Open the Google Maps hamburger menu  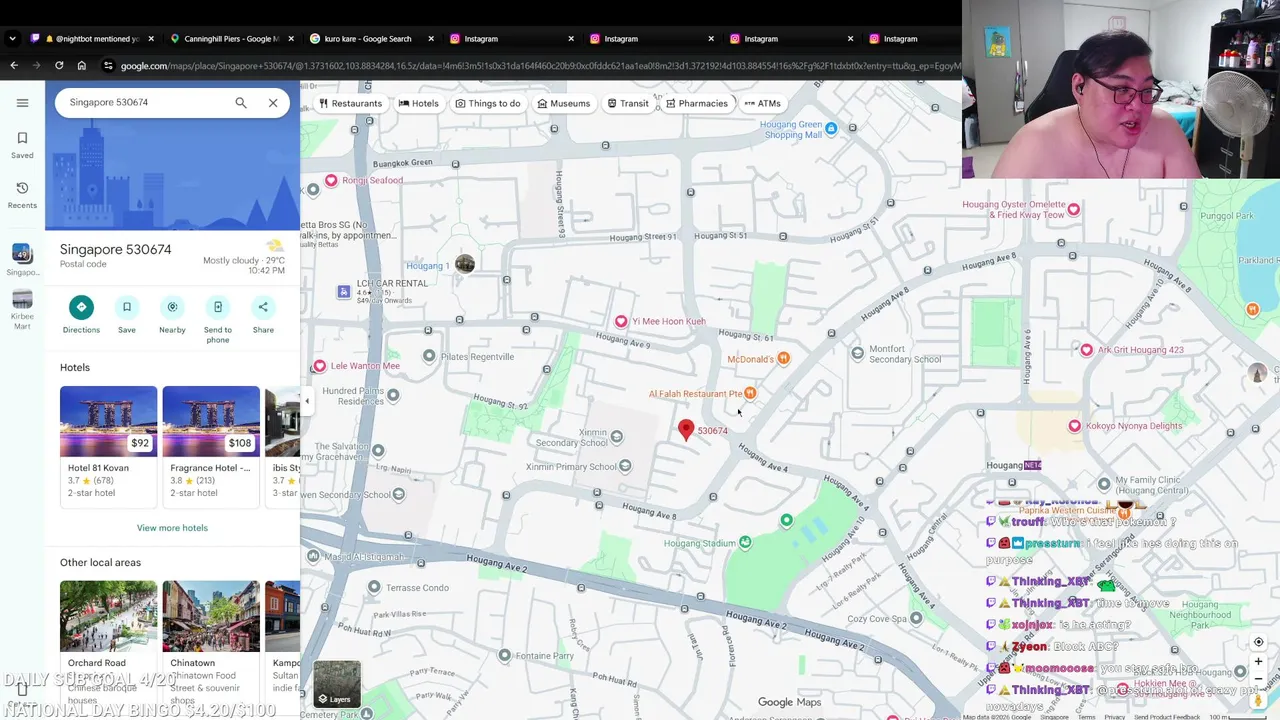coord(22,103)
